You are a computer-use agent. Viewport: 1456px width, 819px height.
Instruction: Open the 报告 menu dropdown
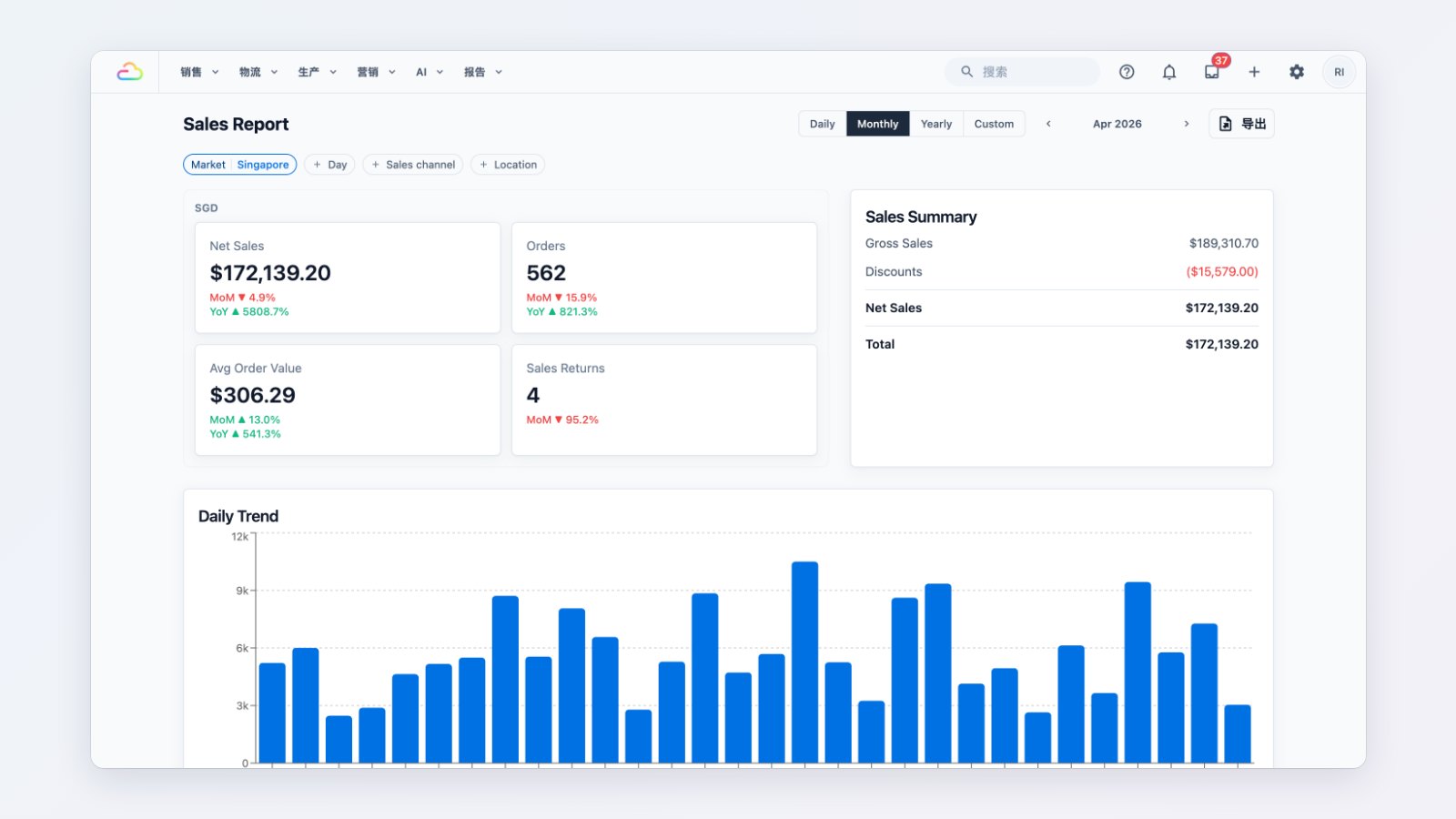[x=483, y=72]
